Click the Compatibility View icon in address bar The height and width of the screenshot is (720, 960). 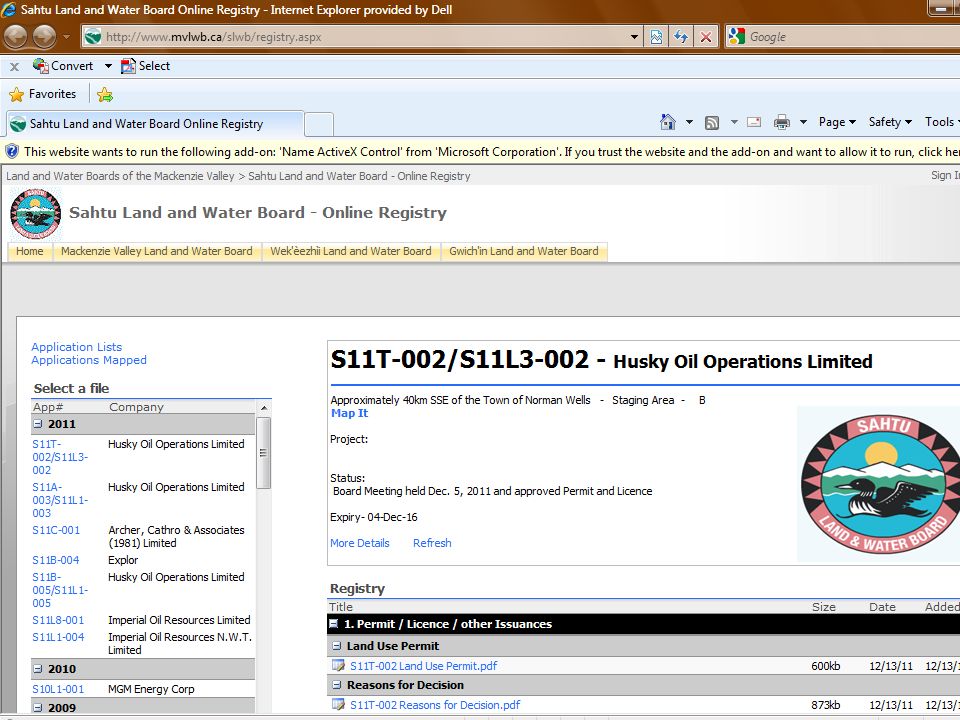coord(656,37)
